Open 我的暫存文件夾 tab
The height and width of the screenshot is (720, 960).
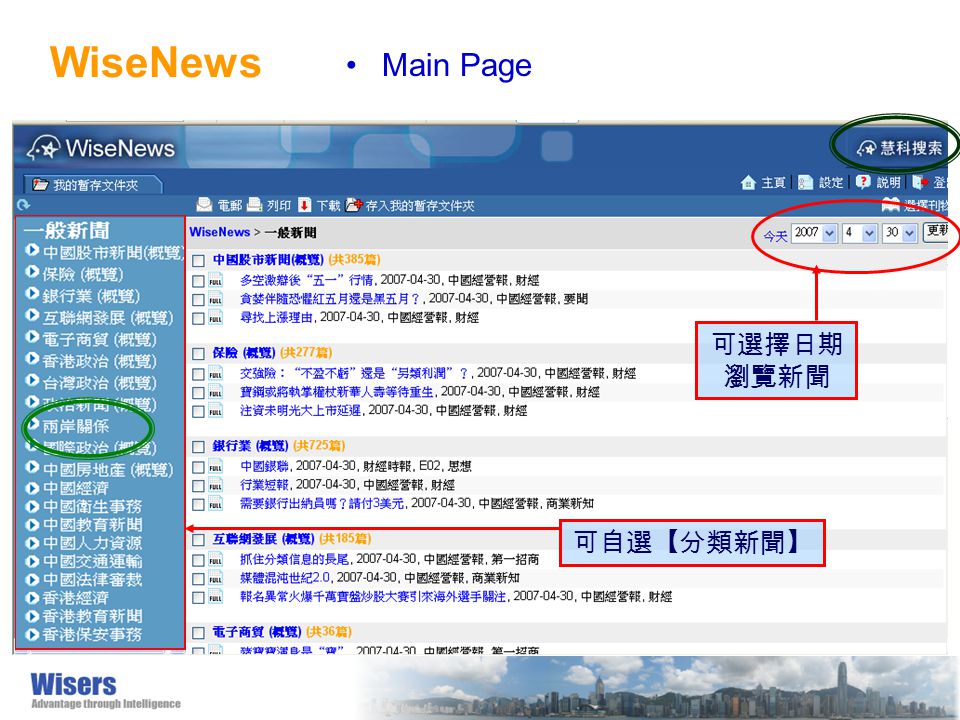pyautogui.click(x=93, y=185)
